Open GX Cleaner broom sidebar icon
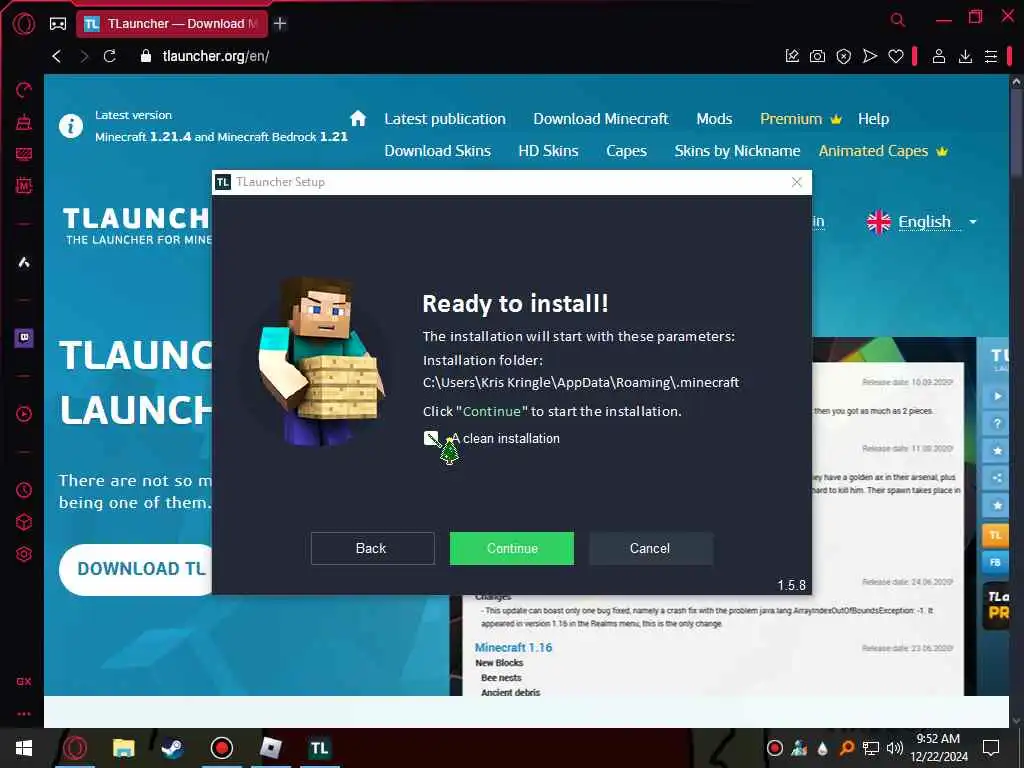The width and height of the screenshot is (1024, 768). click(x=24, y=121)
